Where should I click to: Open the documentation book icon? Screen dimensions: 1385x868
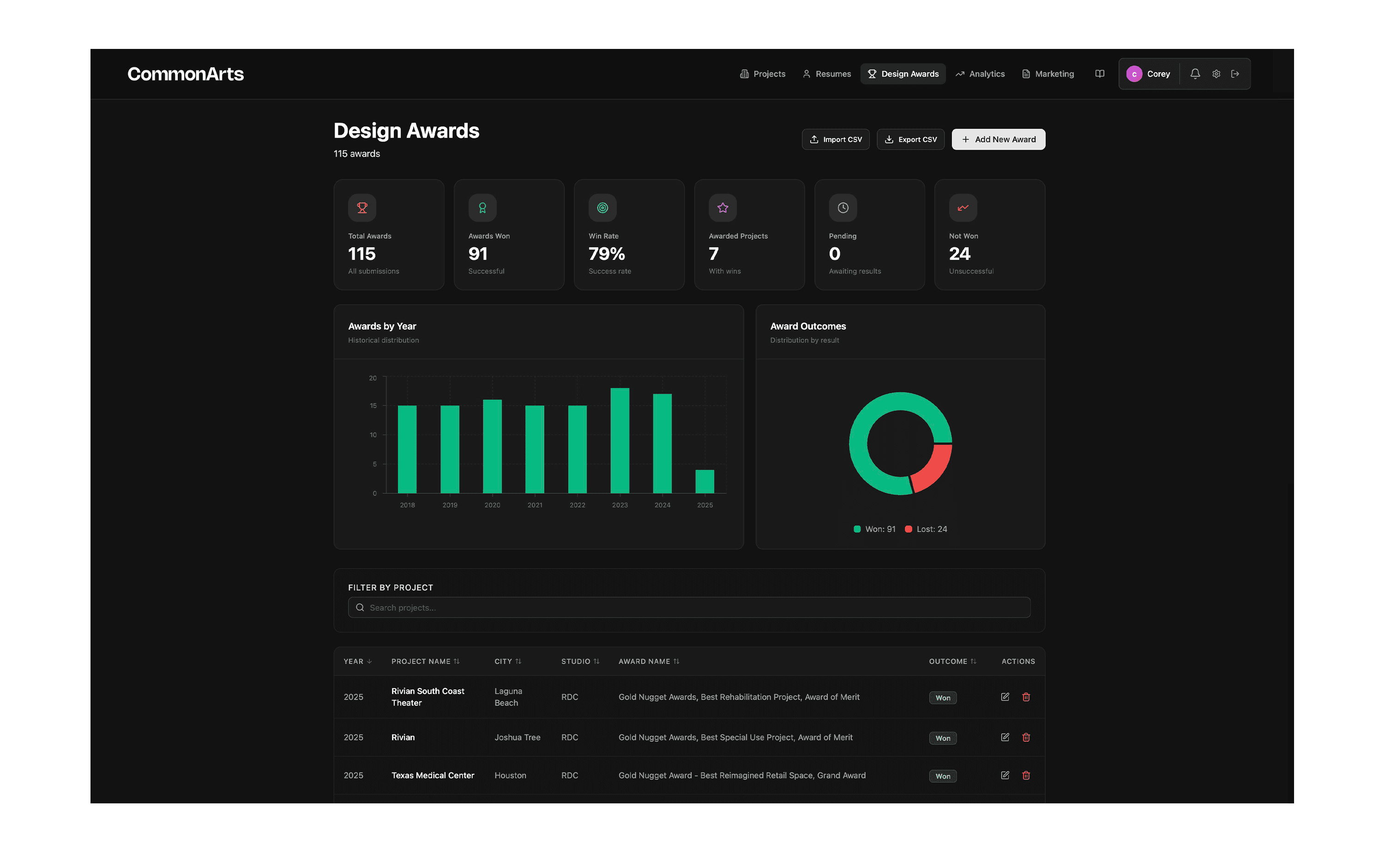click(x=1099, y=74)
